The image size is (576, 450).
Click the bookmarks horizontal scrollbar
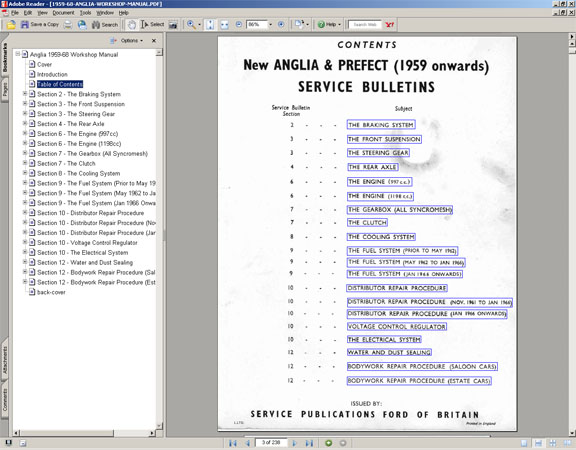point(84,433)
